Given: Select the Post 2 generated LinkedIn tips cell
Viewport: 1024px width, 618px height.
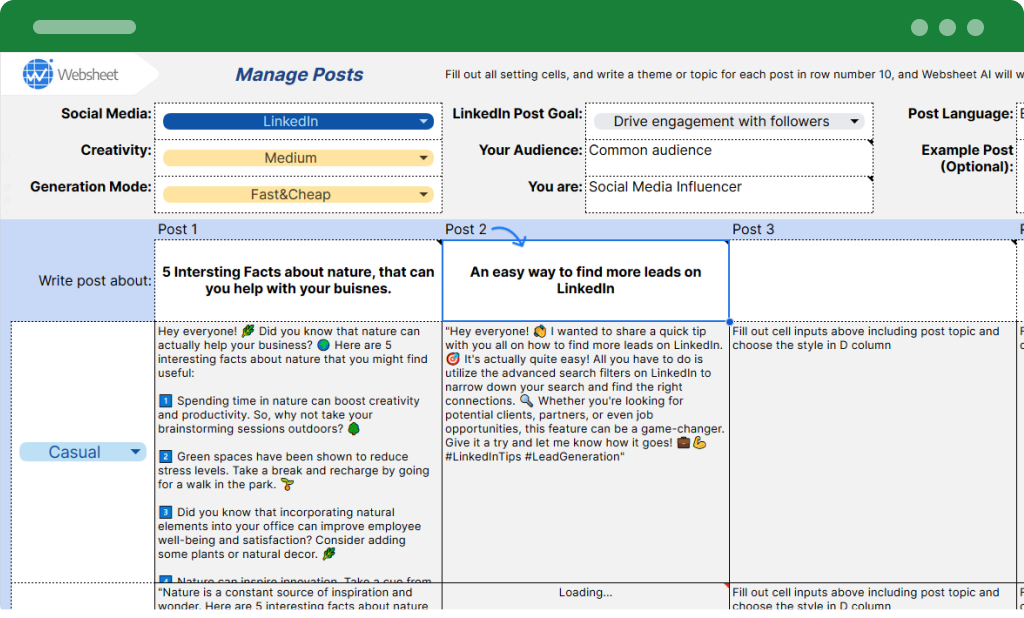Looking at the screenshot, I should [586, 452].
